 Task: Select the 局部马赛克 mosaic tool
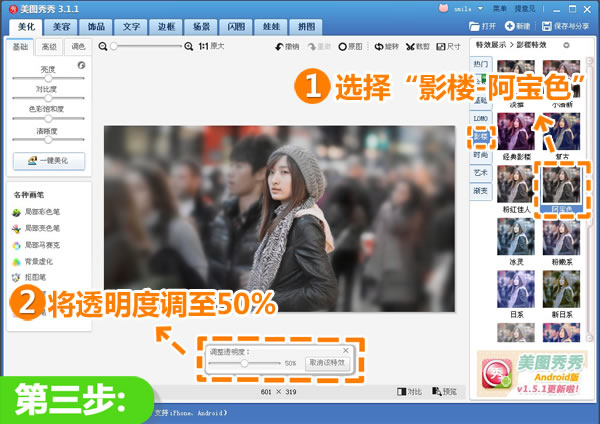point(36,245)
